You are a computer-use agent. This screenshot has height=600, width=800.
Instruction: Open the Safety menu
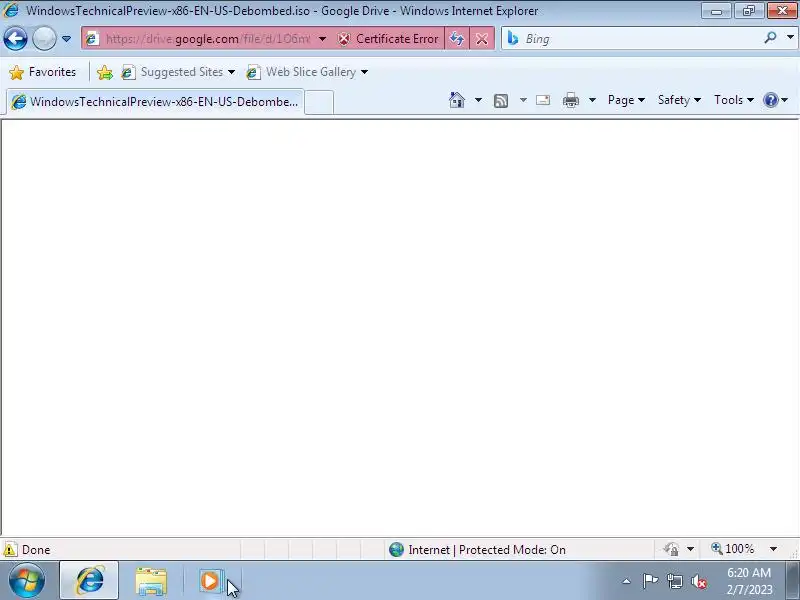(679, 100)
